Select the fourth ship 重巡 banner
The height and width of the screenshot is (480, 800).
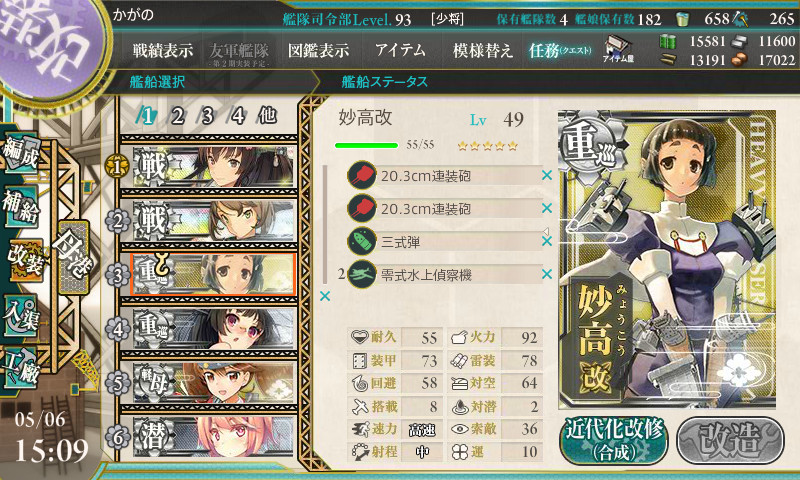pos(213,329)
